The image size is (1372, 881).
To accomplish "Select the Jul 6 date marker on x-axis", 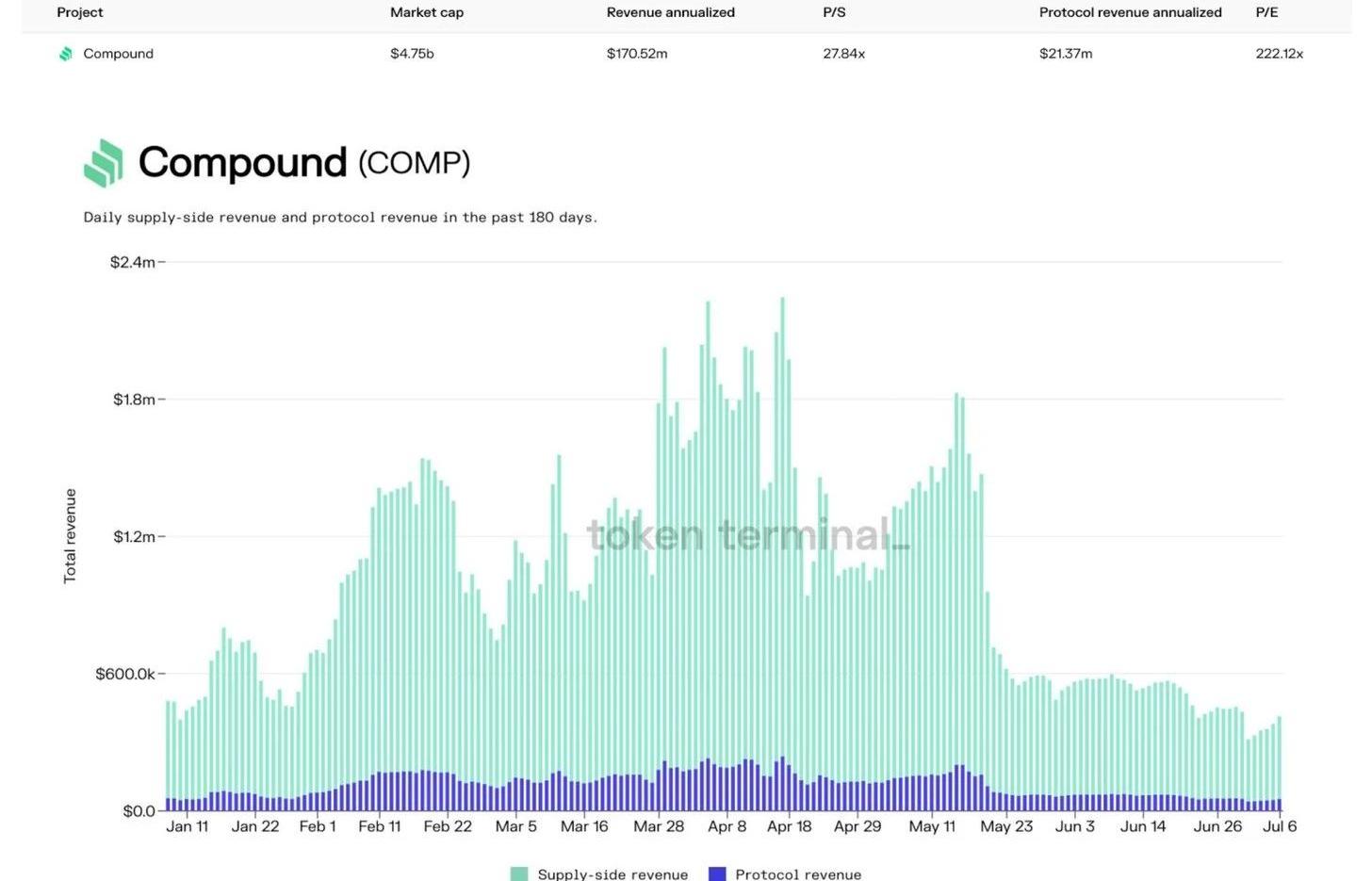I will click(1279, 826).
